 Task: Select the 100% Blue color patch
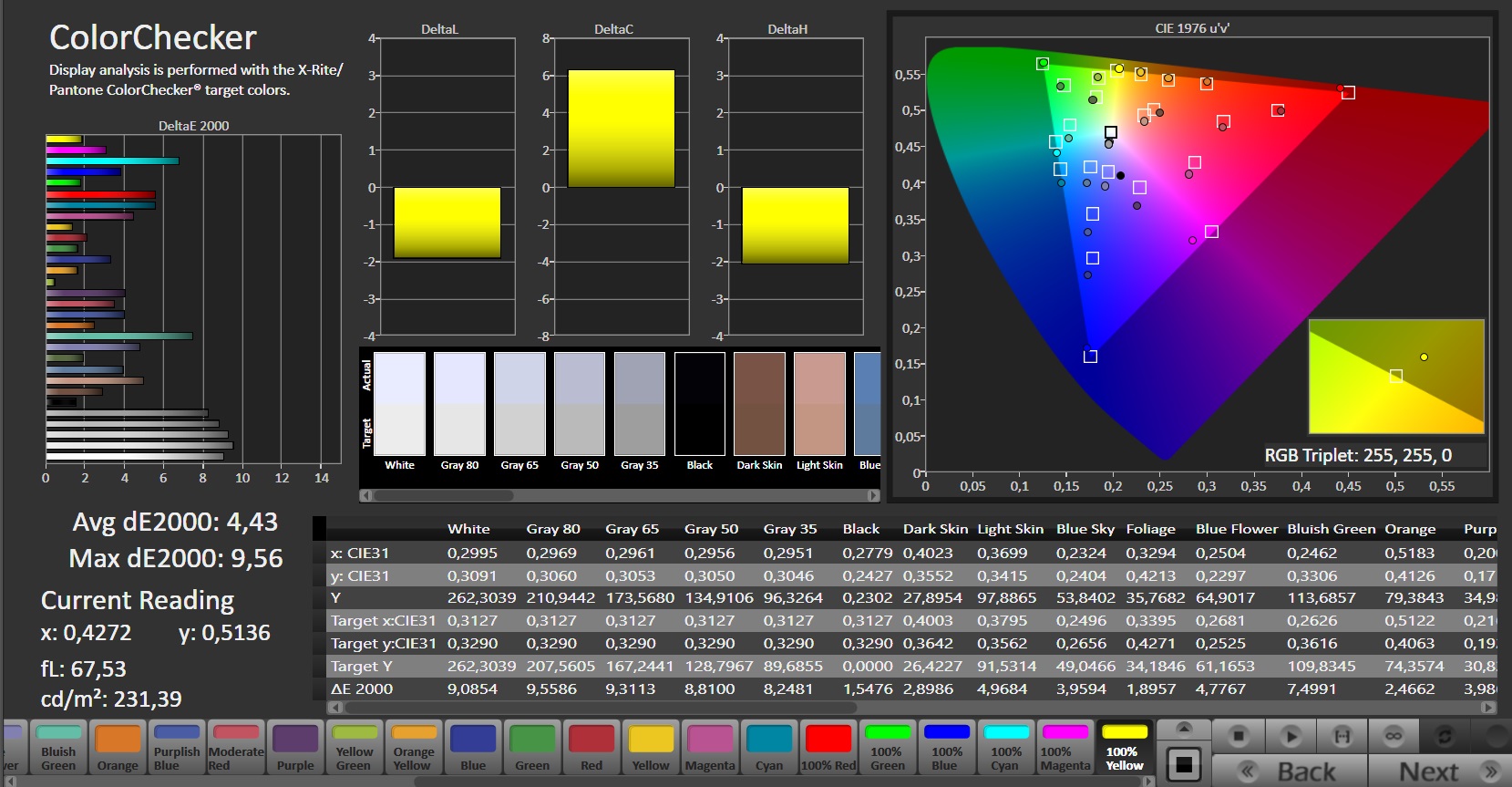[x=947, y=748]
